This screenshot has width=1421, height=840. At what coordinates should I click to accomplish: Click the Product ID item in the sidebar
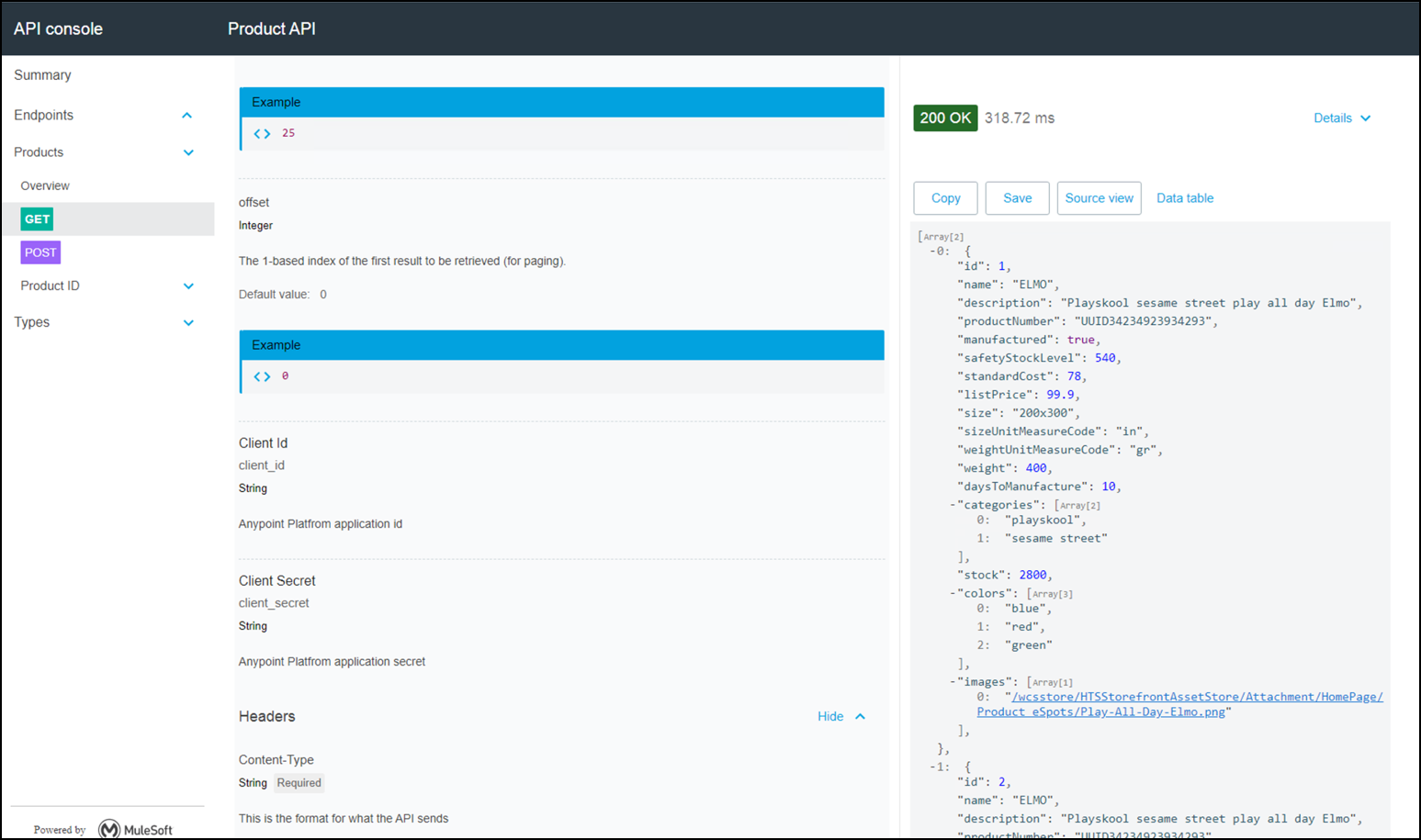click(x=50, y=286)
